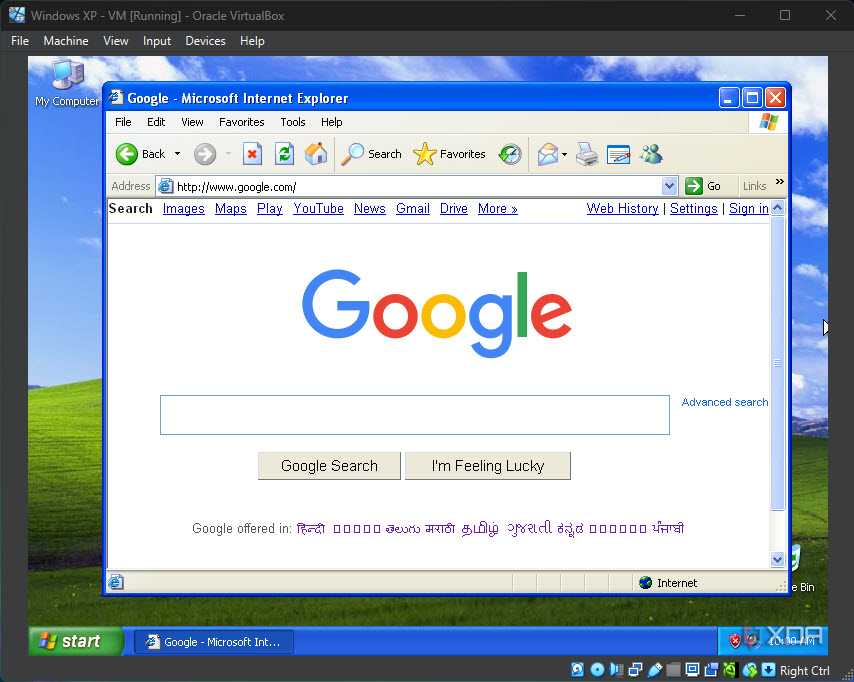Screen dimensions: 854x682
Task: Click the VirtualBox hard disk status icon
Action: pos(578,669)
